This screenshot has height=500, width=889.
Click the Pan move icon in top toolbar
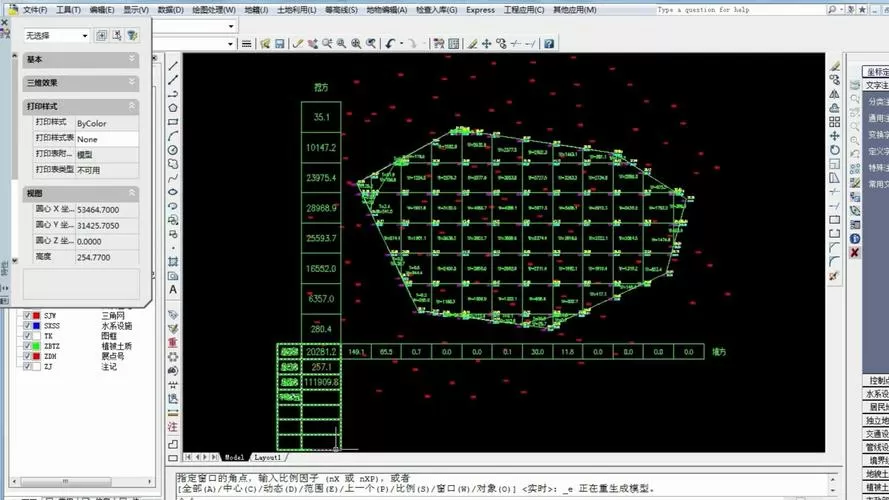click(486, 44)
